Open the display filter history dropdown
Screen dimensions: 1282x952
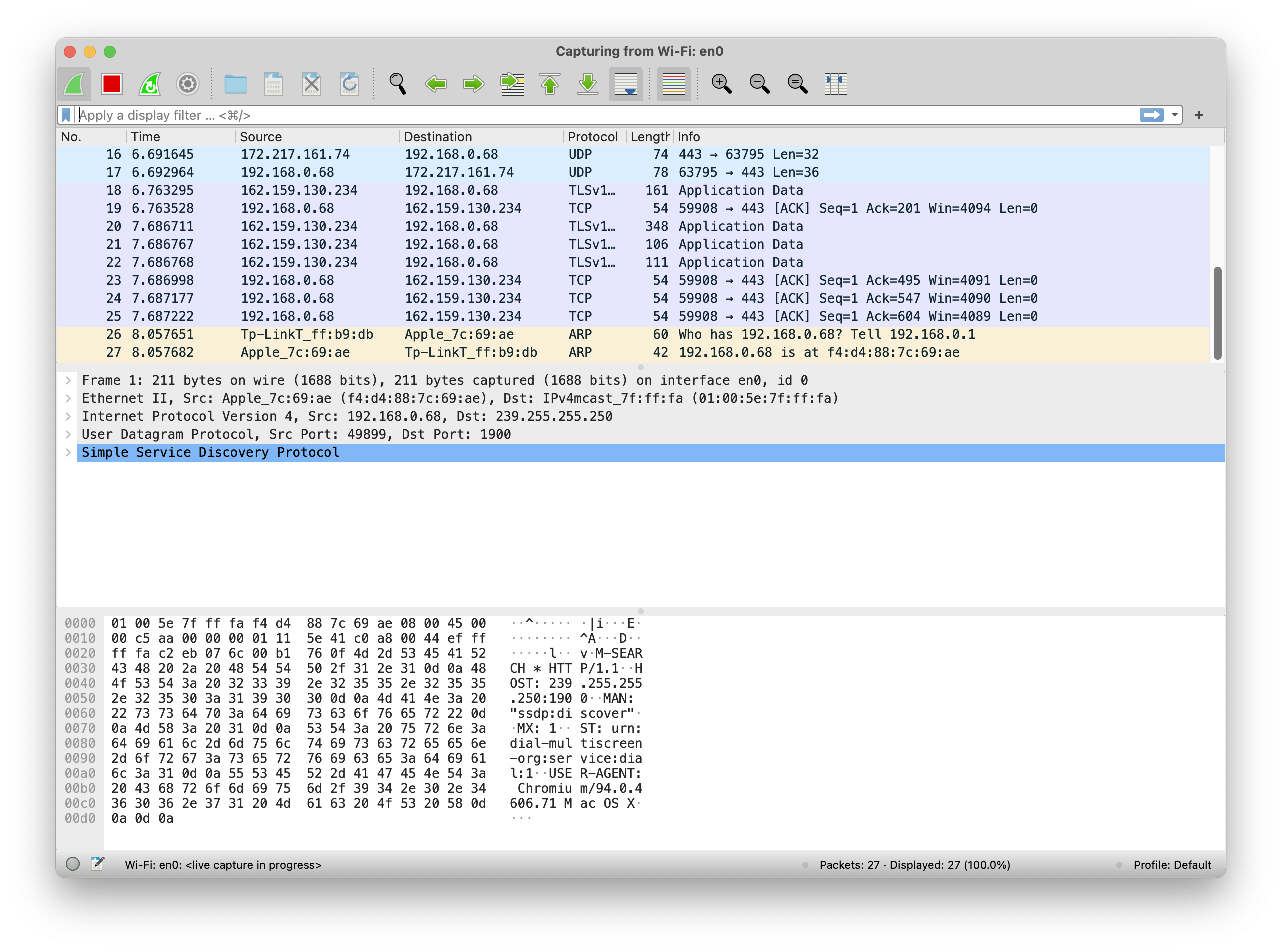coord(1175,115)
